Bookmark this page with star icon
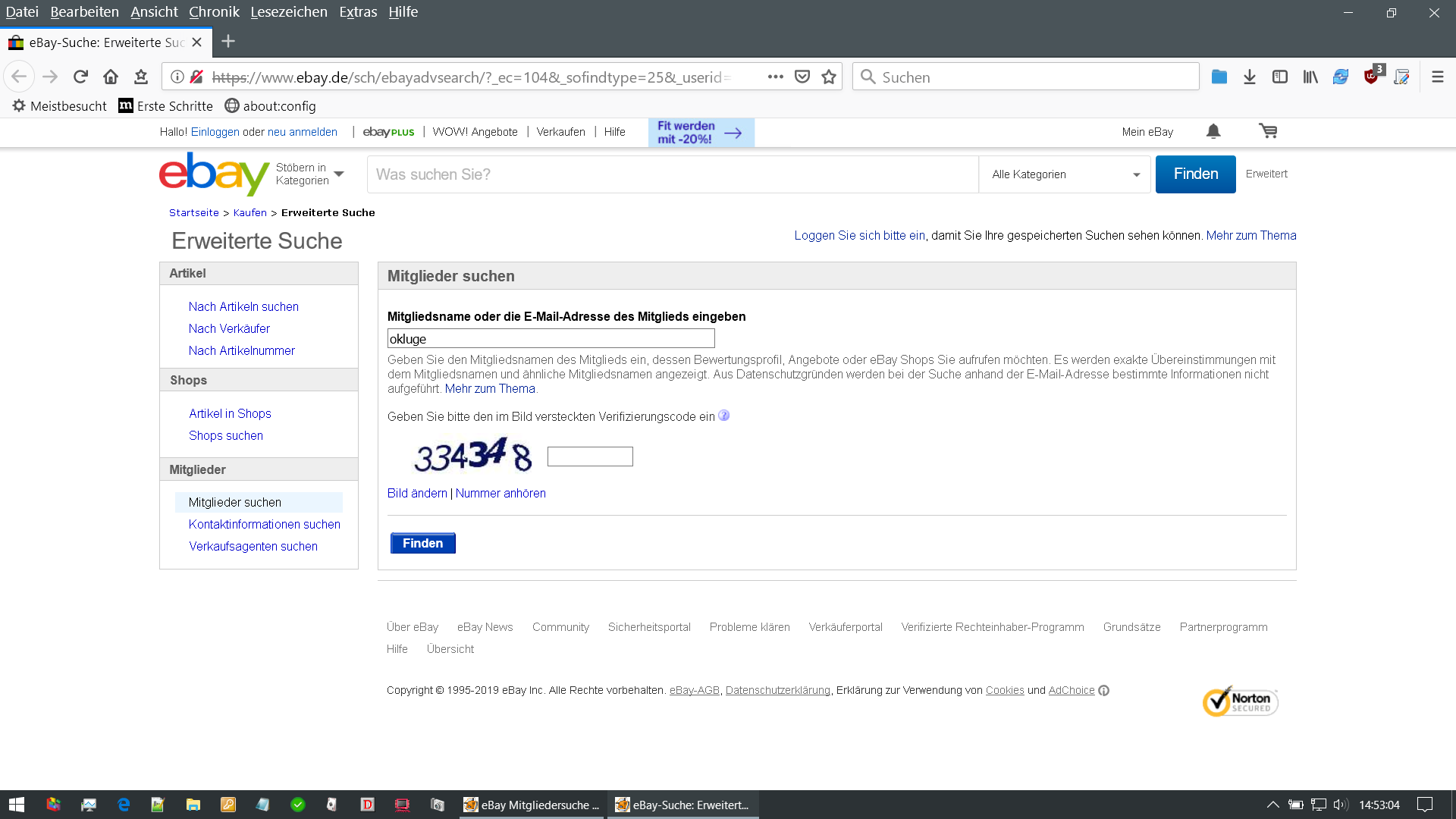This screenshot has height=819, width=1456. (x=829, y=77)
